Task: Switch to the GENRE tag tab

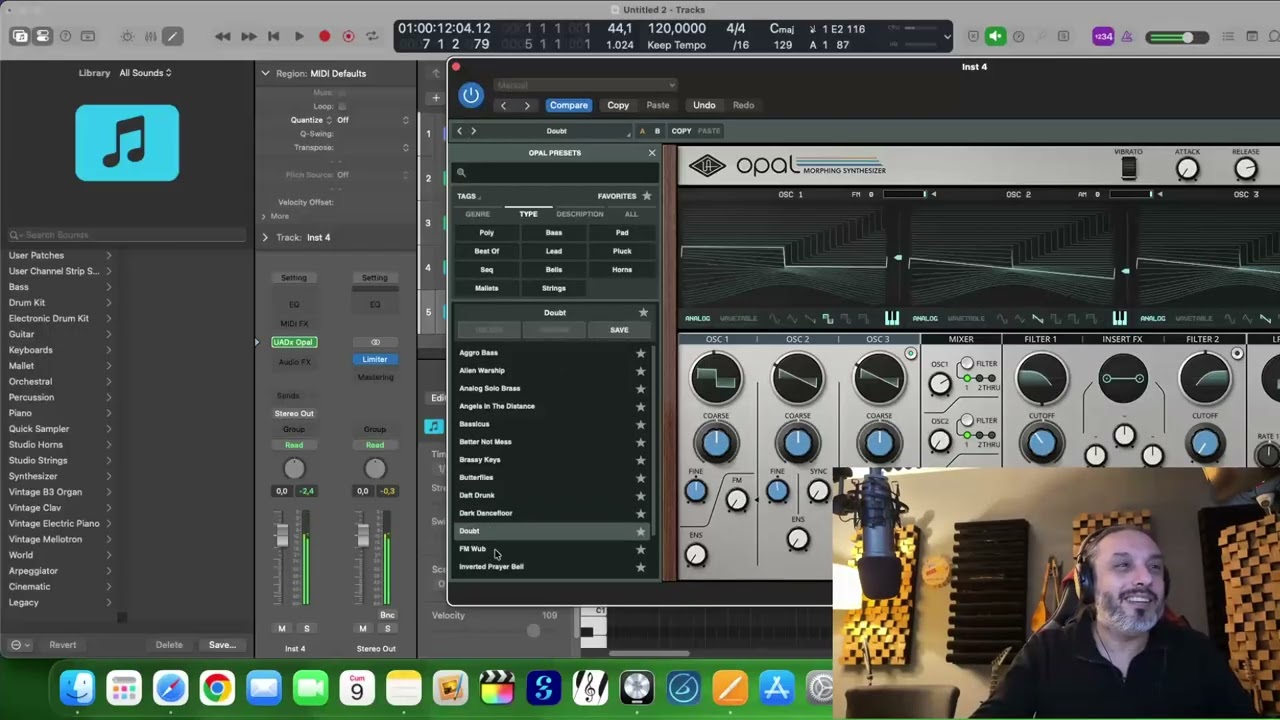Action: [477, 214]
